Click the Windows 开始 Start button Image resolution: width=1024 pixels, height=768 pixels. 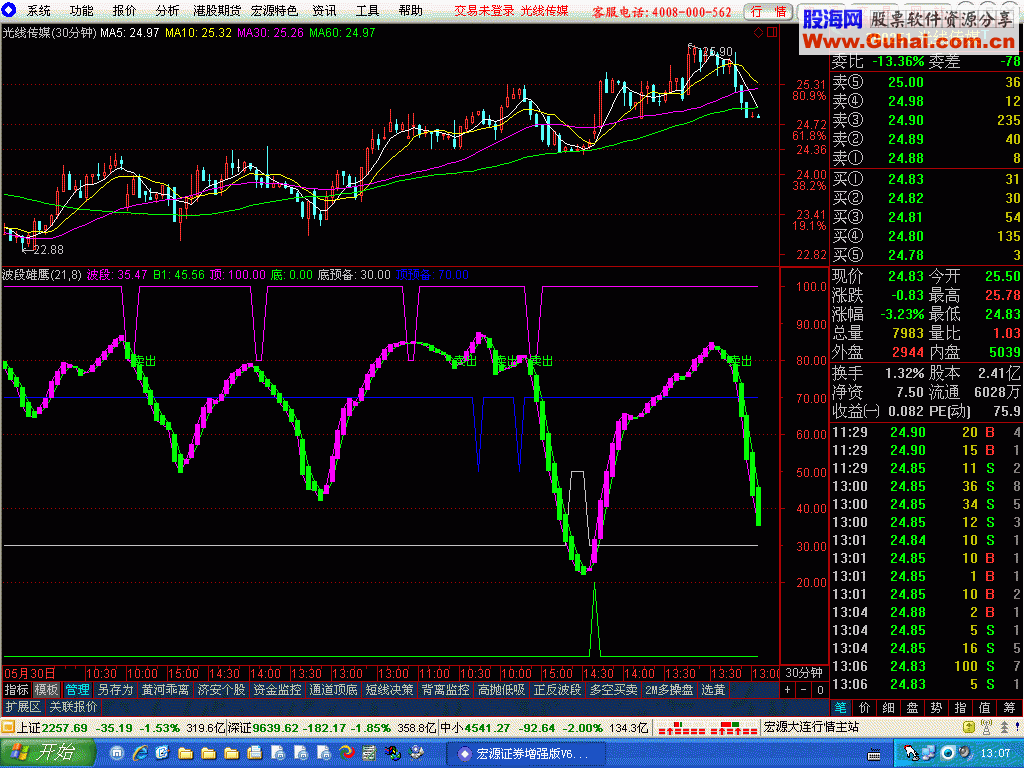tap(47, 753)
